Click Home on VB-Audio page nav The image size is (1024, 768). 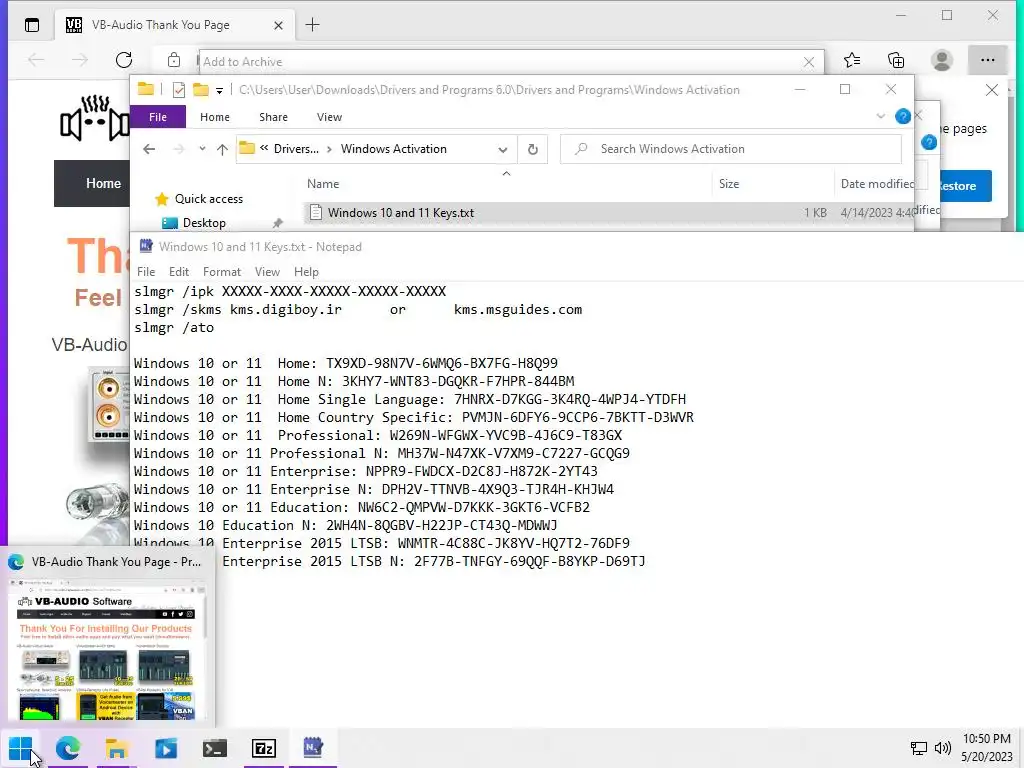pos(103,184)
